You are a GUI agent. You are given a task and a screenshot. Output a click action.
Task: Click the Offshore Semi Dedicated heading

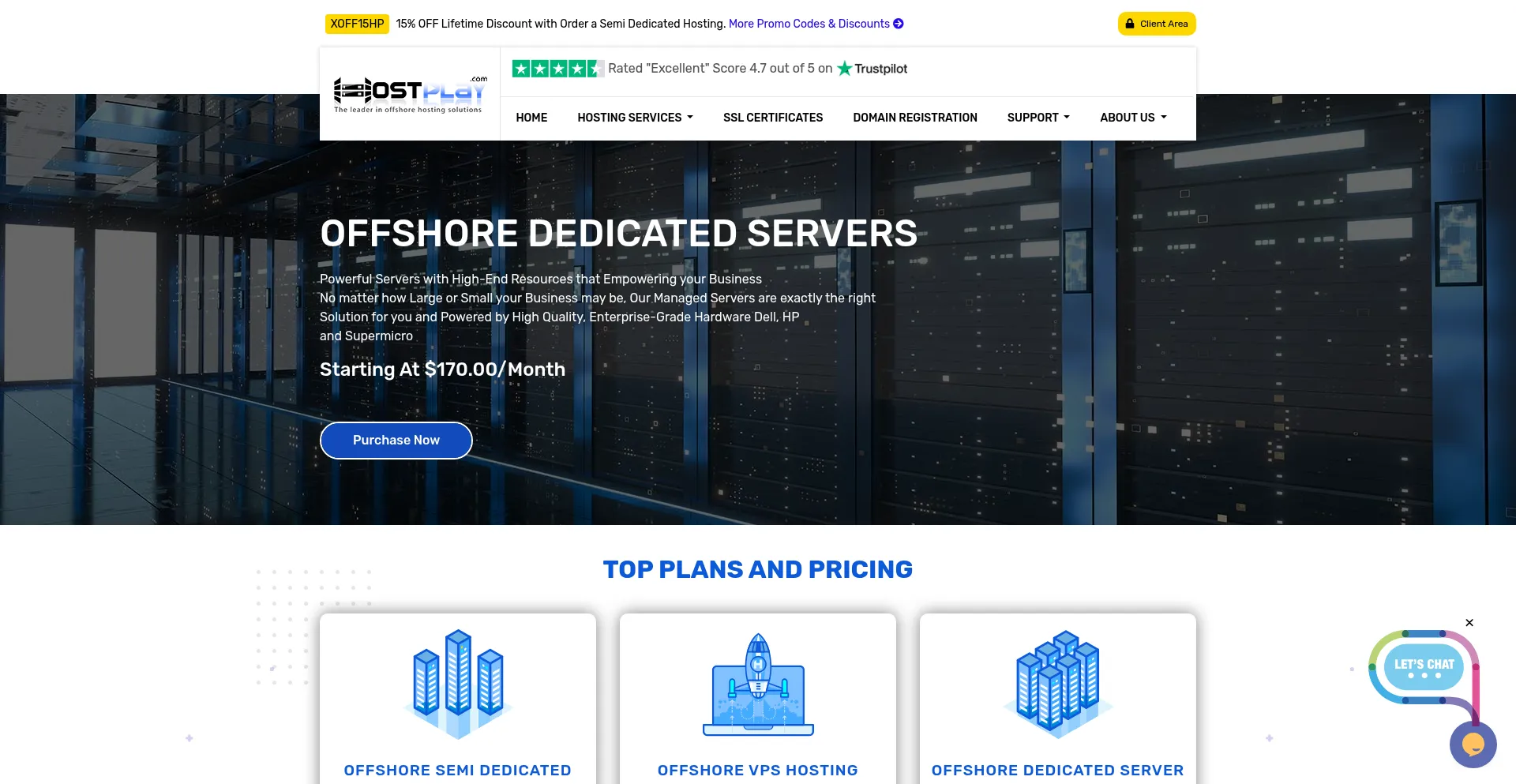(458, 770)
